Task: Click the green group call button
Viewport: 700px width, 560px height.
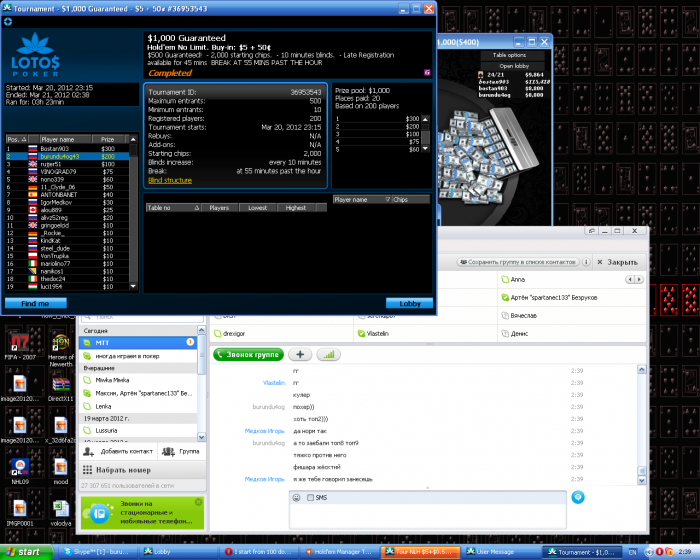Action: 249,355
